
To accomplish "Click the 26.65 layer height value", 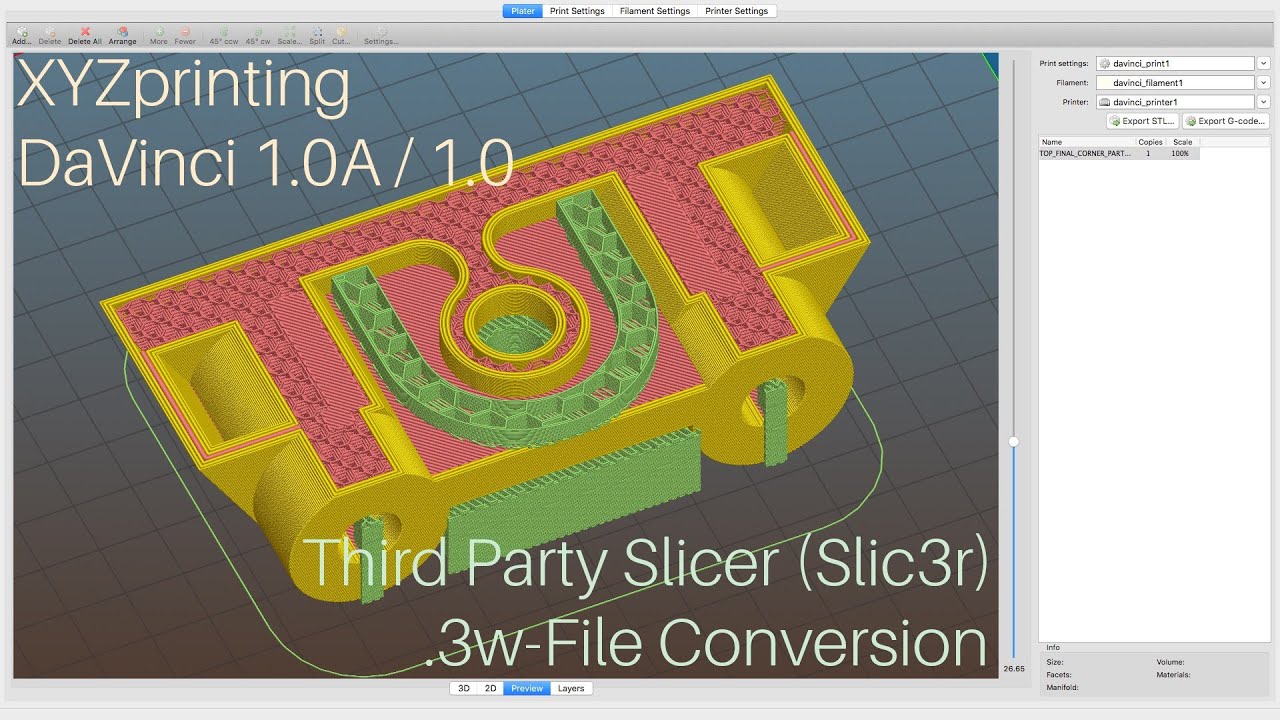I will pyautogui.click(x=1014, y=668).
